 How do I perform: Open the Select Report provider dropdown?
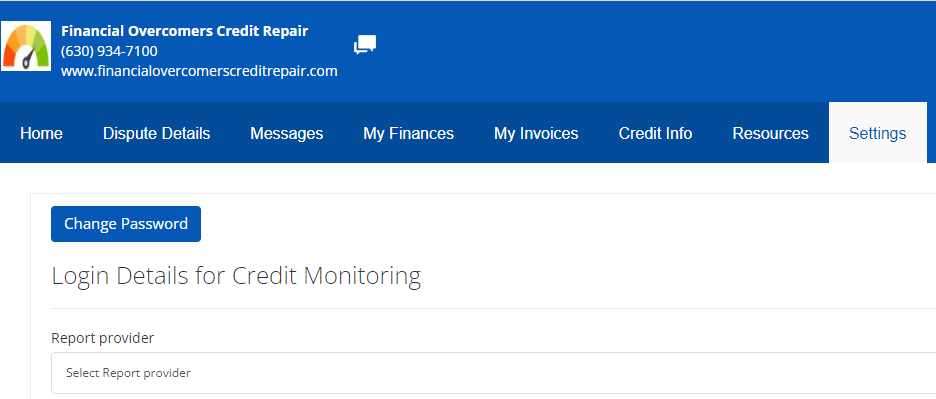(493, 373)
